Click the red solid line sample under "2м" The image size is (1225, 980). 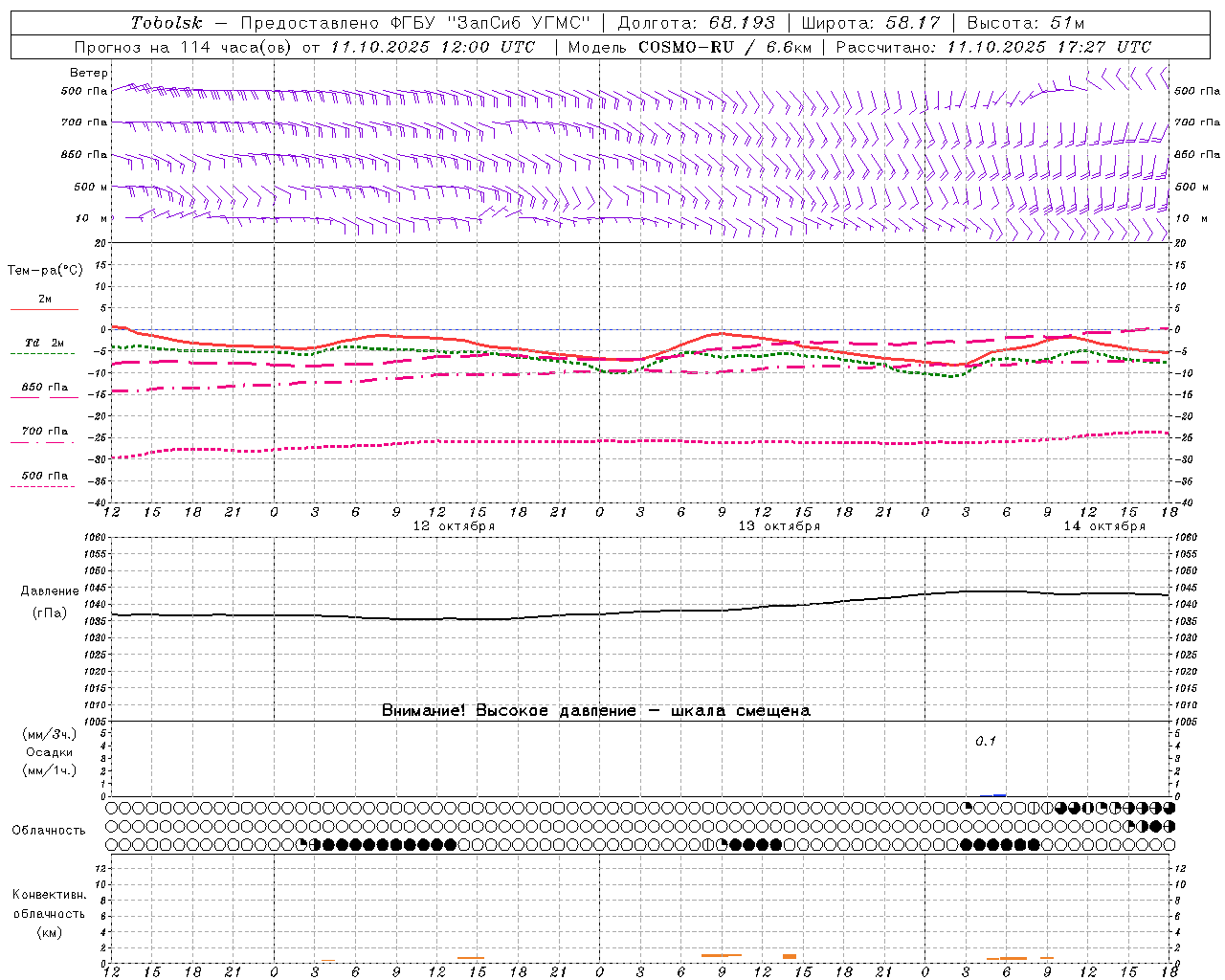(x=44, y=310)
